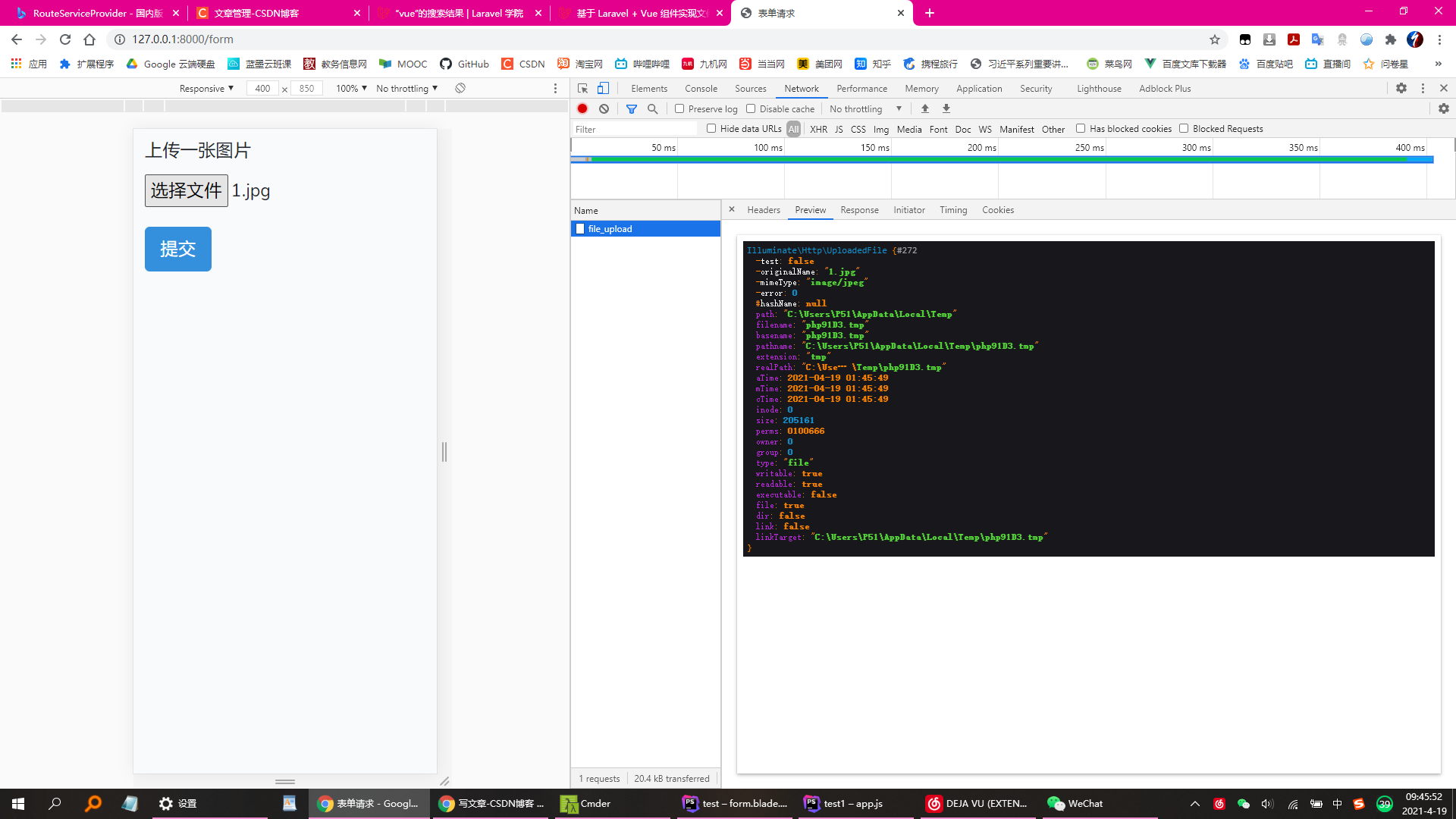This screenshot has width=1456, height=819.
Task: Open CSDN bookmark
Action: tap(523, 64)
